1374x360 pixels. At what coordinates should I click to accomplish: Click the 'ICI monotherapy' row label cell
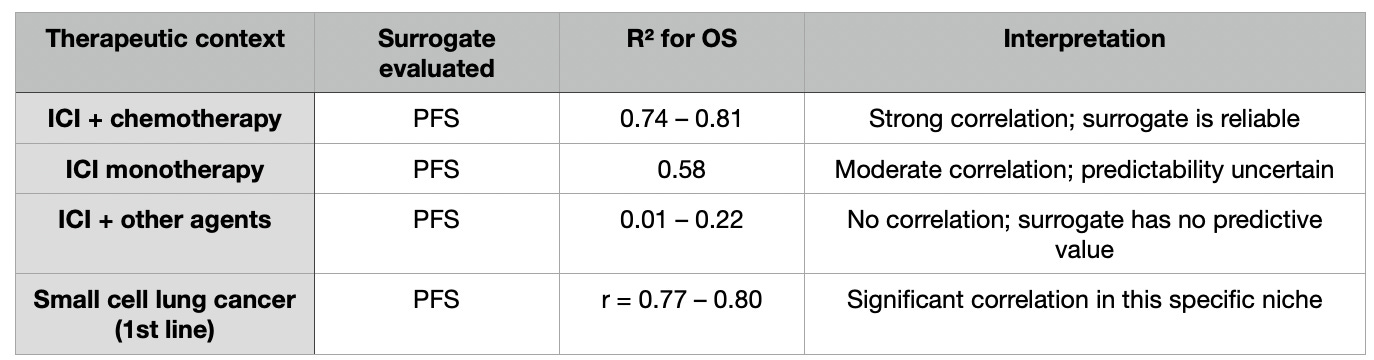pyautogui.click(x=165, y=169)
